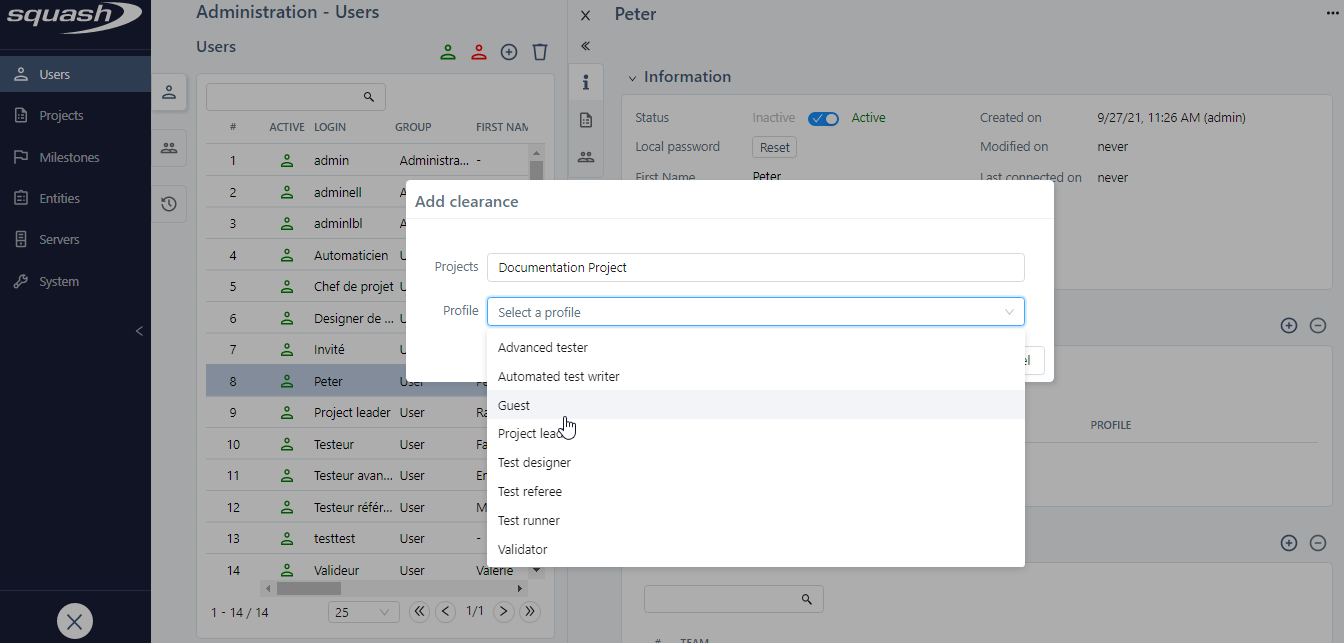Click the delete users trash icon
The width and height of the screenshot is (1344, 643).
click(x=540, y=52)
